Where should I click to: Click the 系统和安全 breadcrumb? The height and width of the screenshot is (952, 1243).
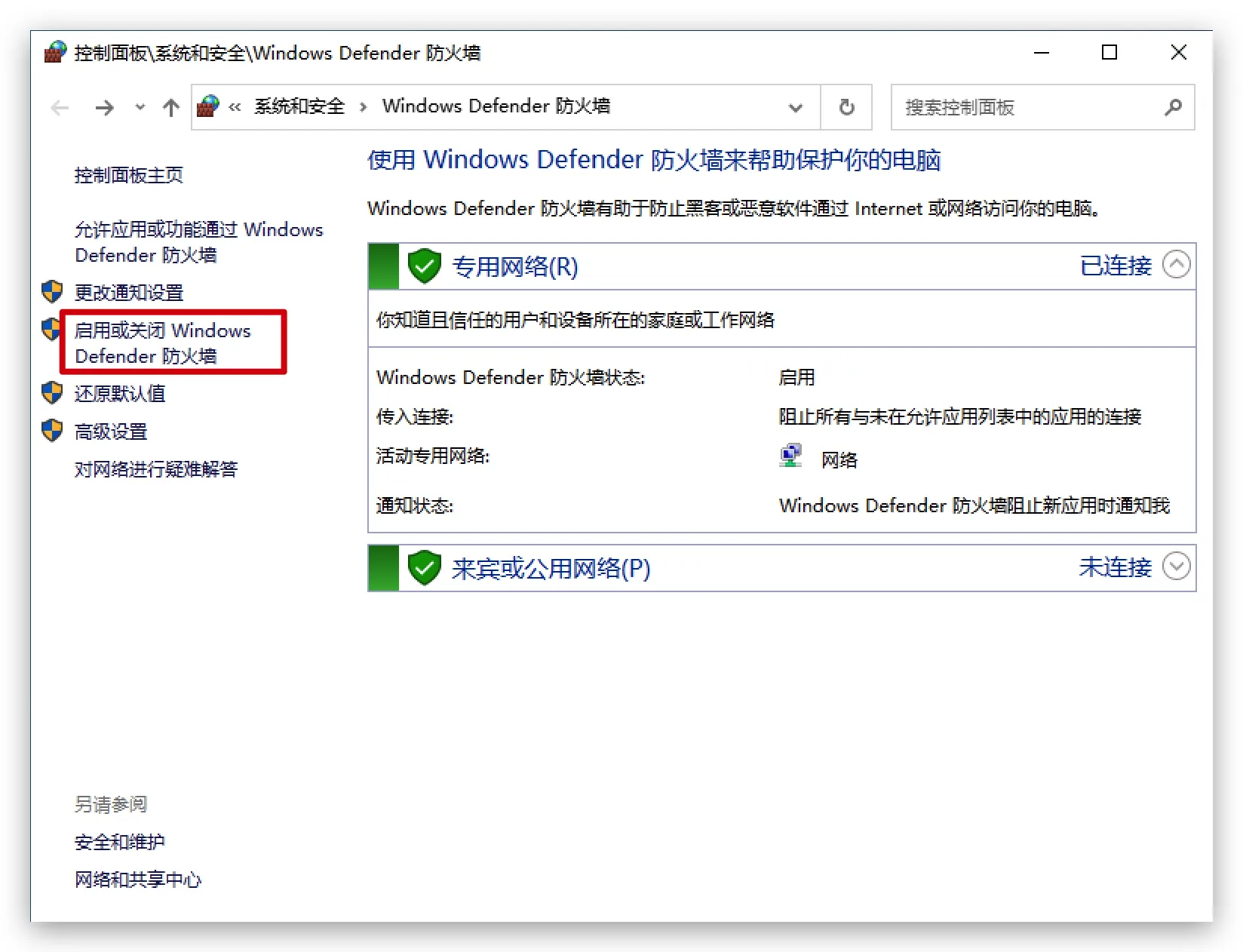(x=299, y=106)
